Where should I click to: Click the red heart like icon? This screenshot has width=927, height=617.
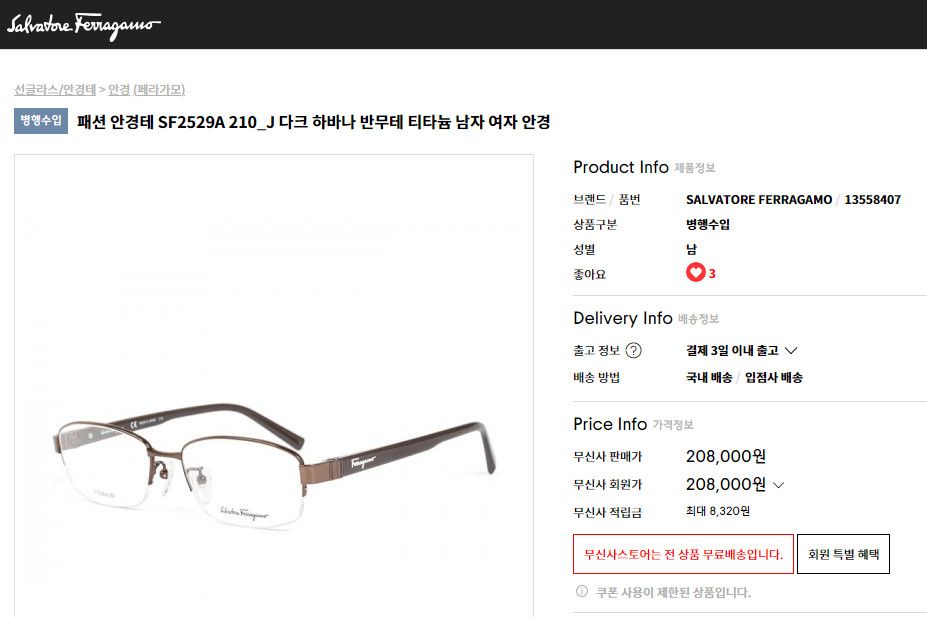[x=696, y=272]
